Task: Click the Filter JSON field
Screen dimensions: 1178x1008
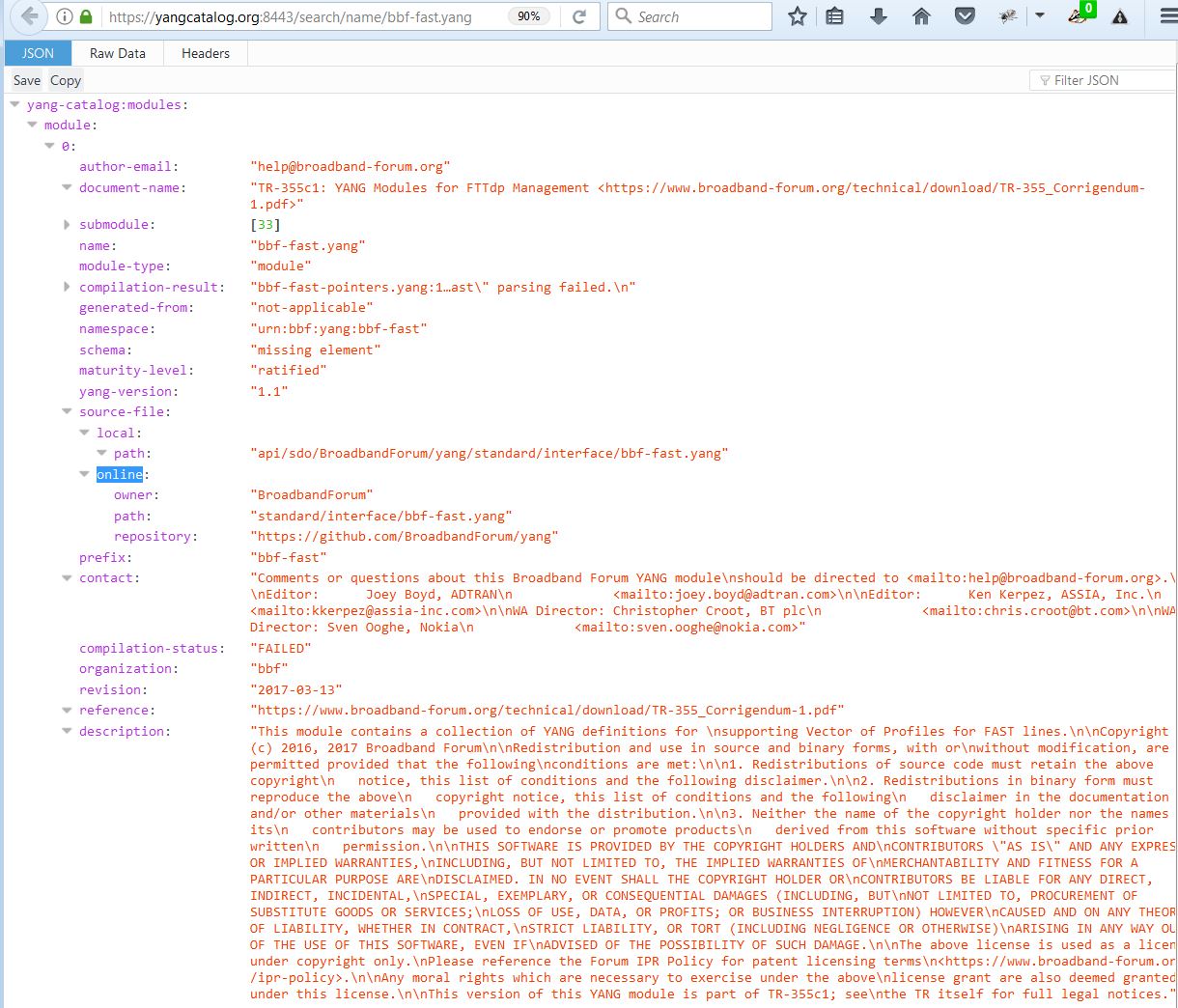Action: coord(1104,80)
